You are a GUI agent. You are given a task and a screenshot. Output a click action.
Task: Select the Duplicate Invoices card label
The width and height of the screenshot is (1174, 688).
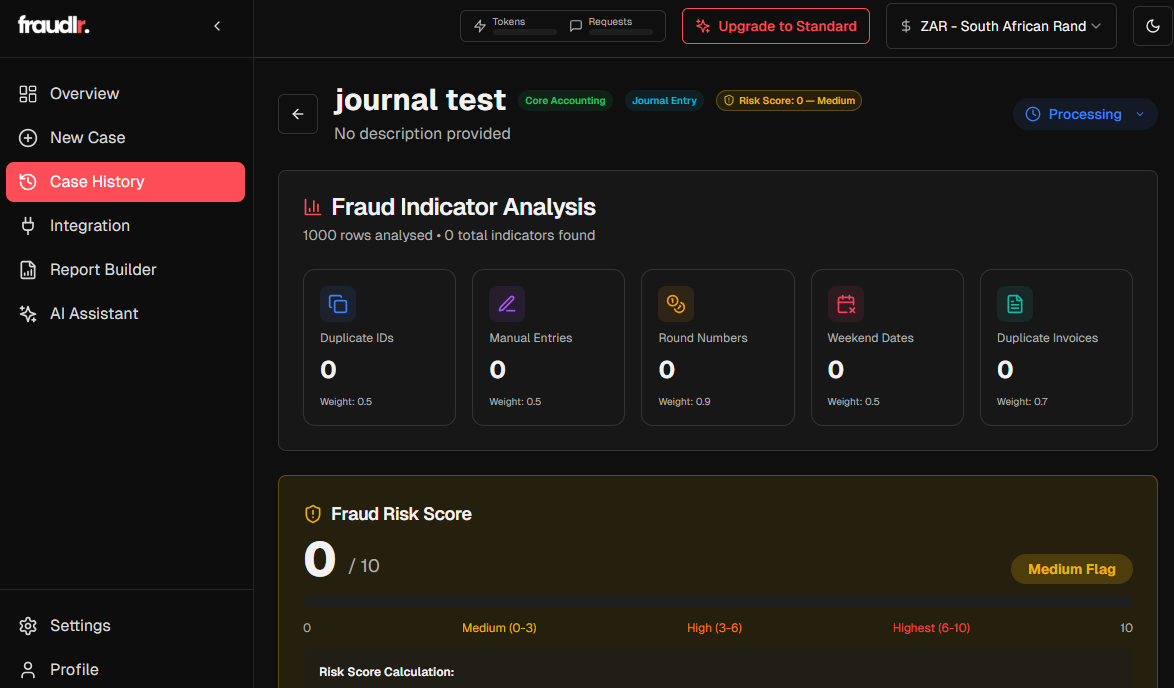tap(1047, 338)
